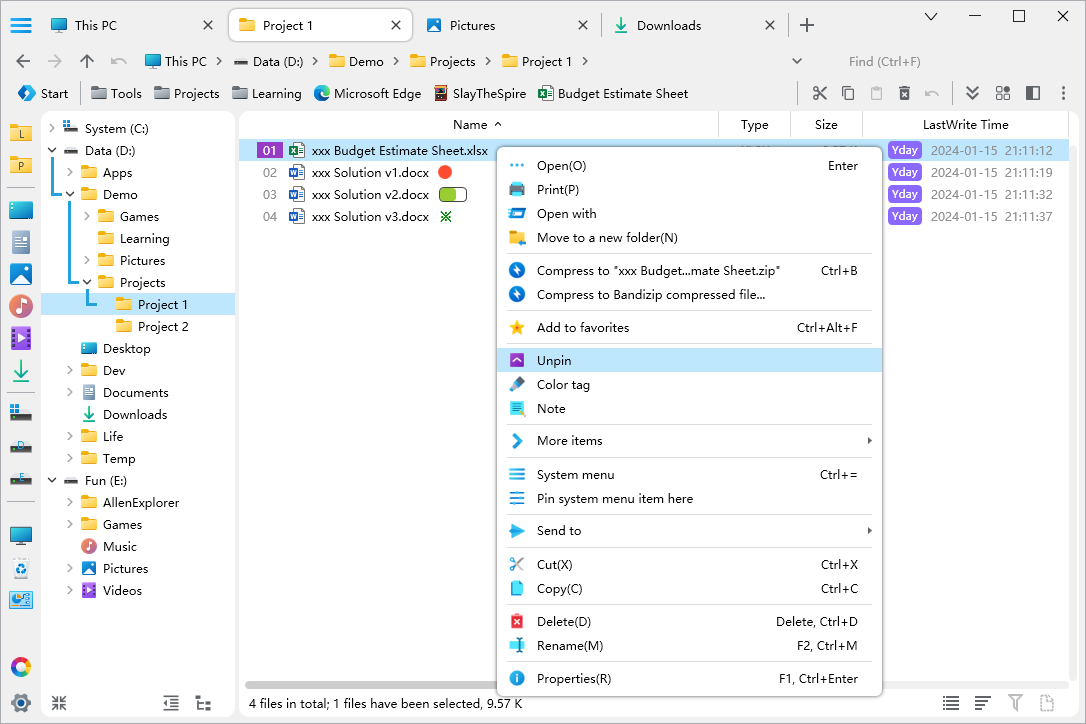
Task: Open the address bar history dropdown
Action: [x=797, y=61]
